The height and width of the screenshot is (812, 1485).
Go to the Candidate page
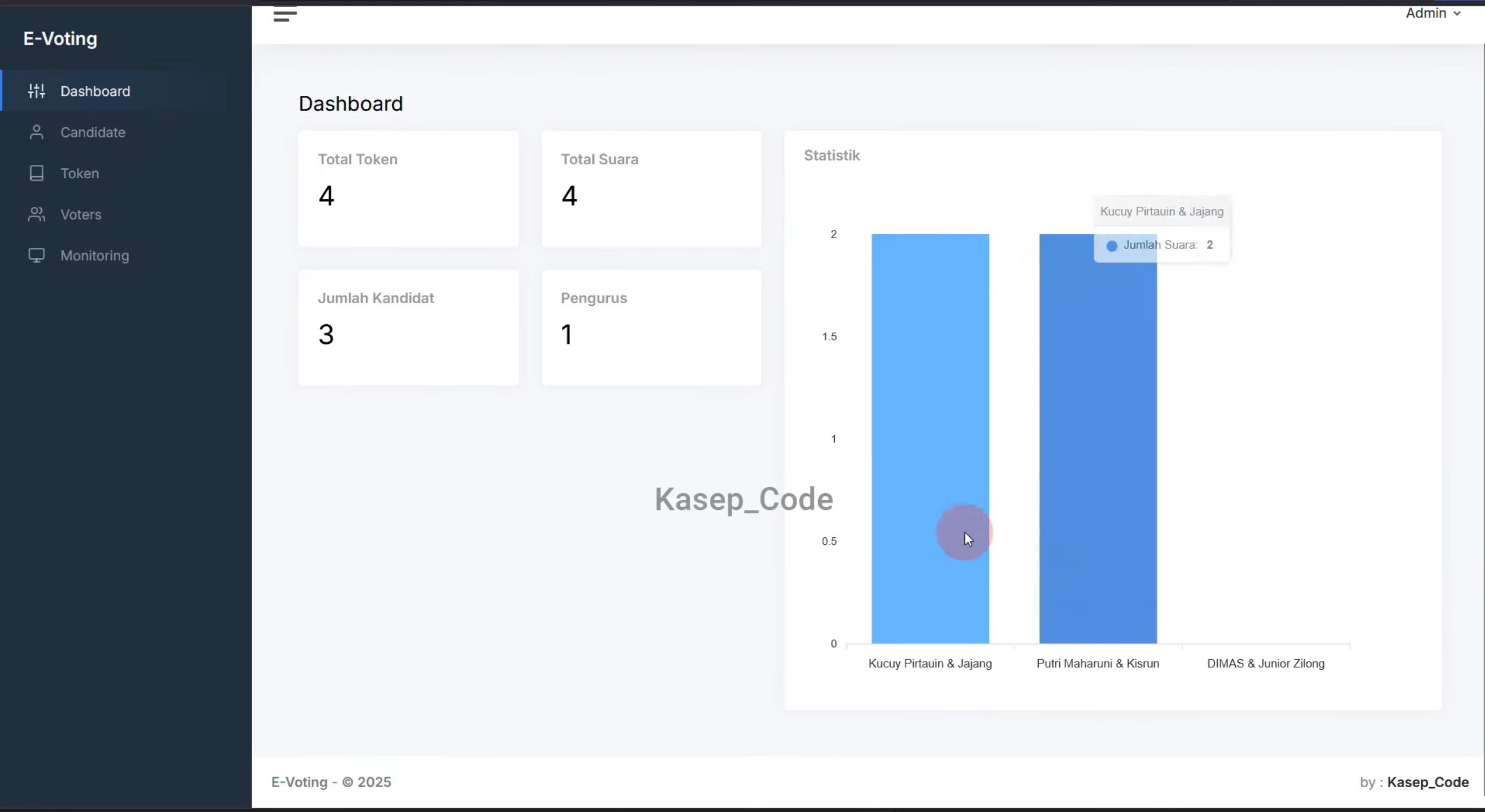pos(126,132)
